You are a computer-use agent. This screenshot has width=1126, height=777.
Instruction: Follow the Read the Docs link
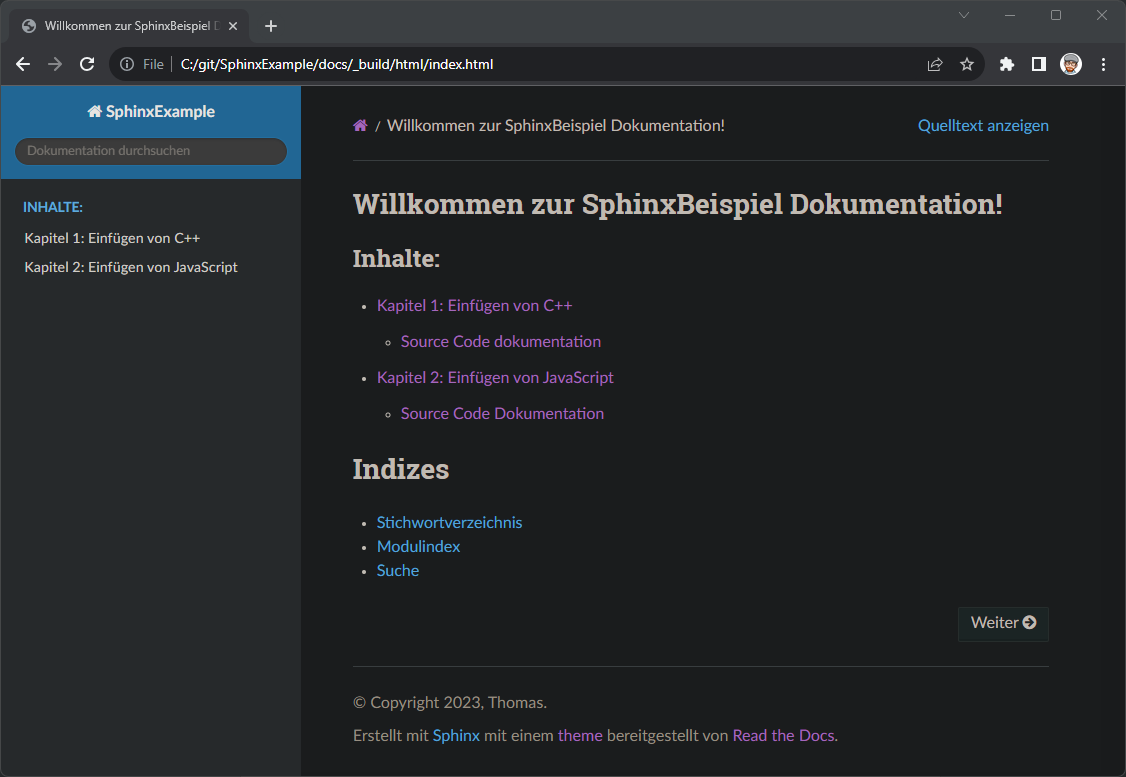[783, 735]
